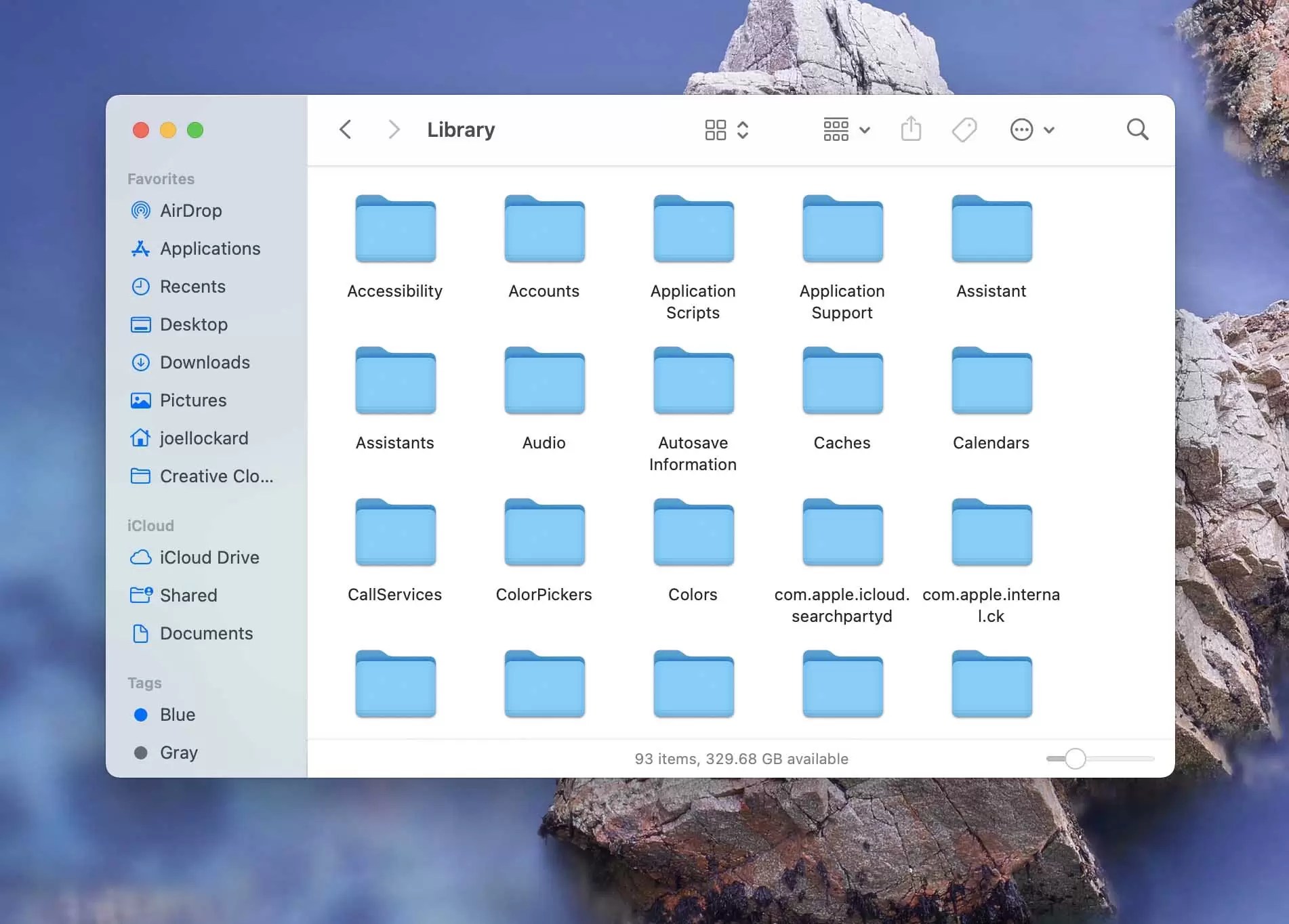The height and width of the screenshot is (924, 1289).
Task: Click the Tag icon in the toolbar
Action: click(964, 129)
